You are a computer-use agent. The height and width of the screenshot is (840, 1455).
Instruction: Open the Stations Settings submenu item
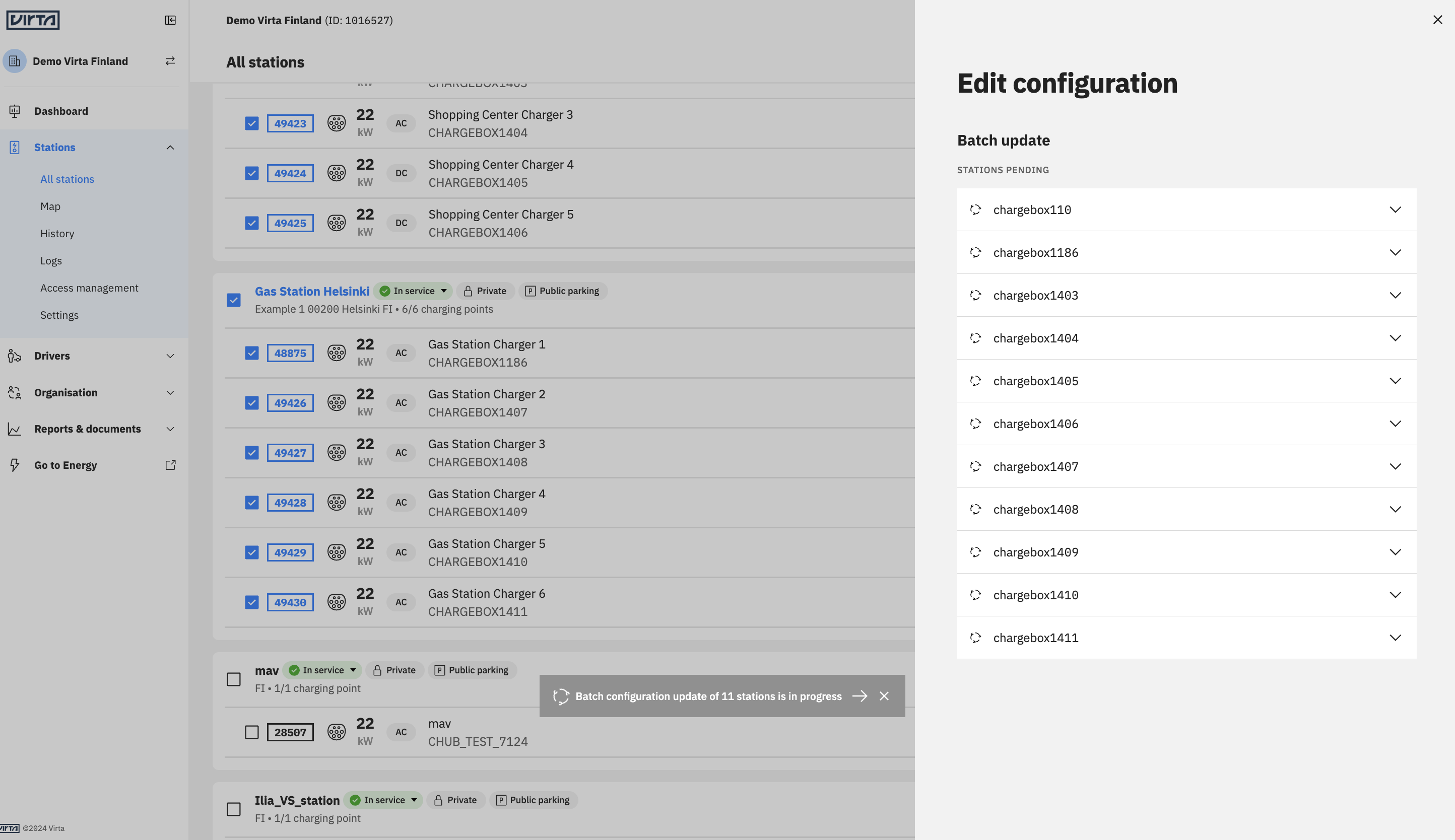pos(59,315)
